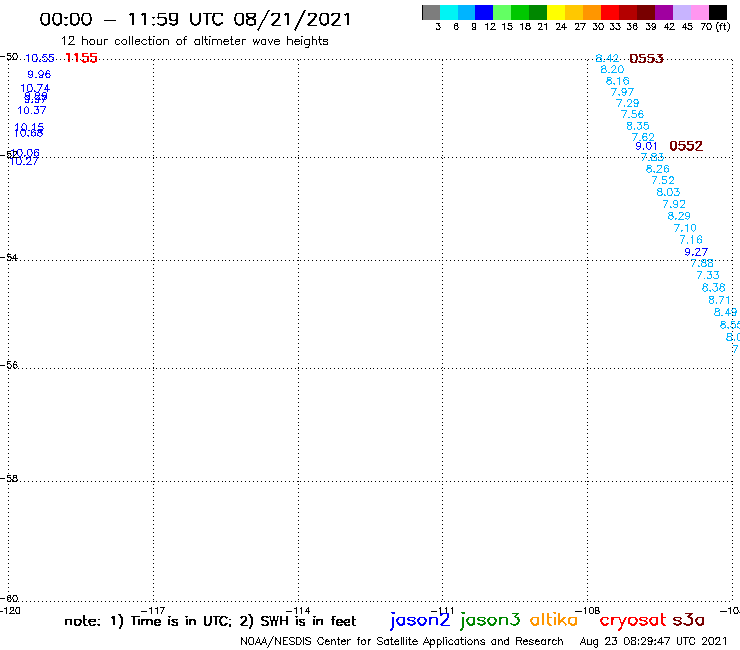Screen dimensions: 740x650
Task: Select the "8.20" wave height value
Action: (x=612, y=69)
